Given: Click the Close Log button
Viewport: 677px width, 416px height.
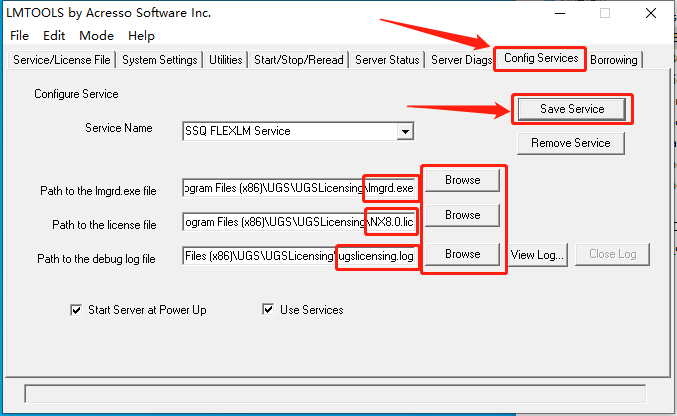Looking at the screenshot, I should 612,254.
